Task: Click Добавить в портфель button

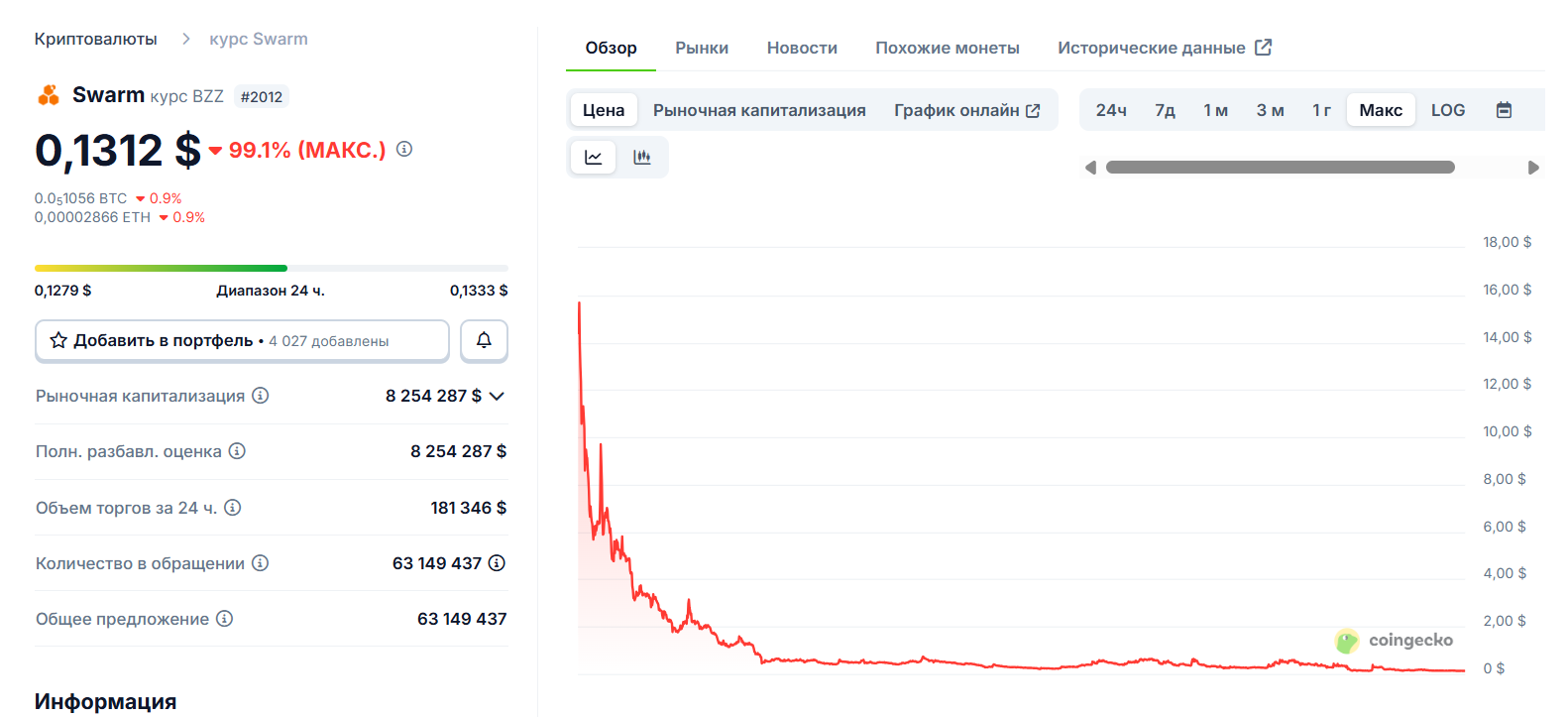Action: 242,340
